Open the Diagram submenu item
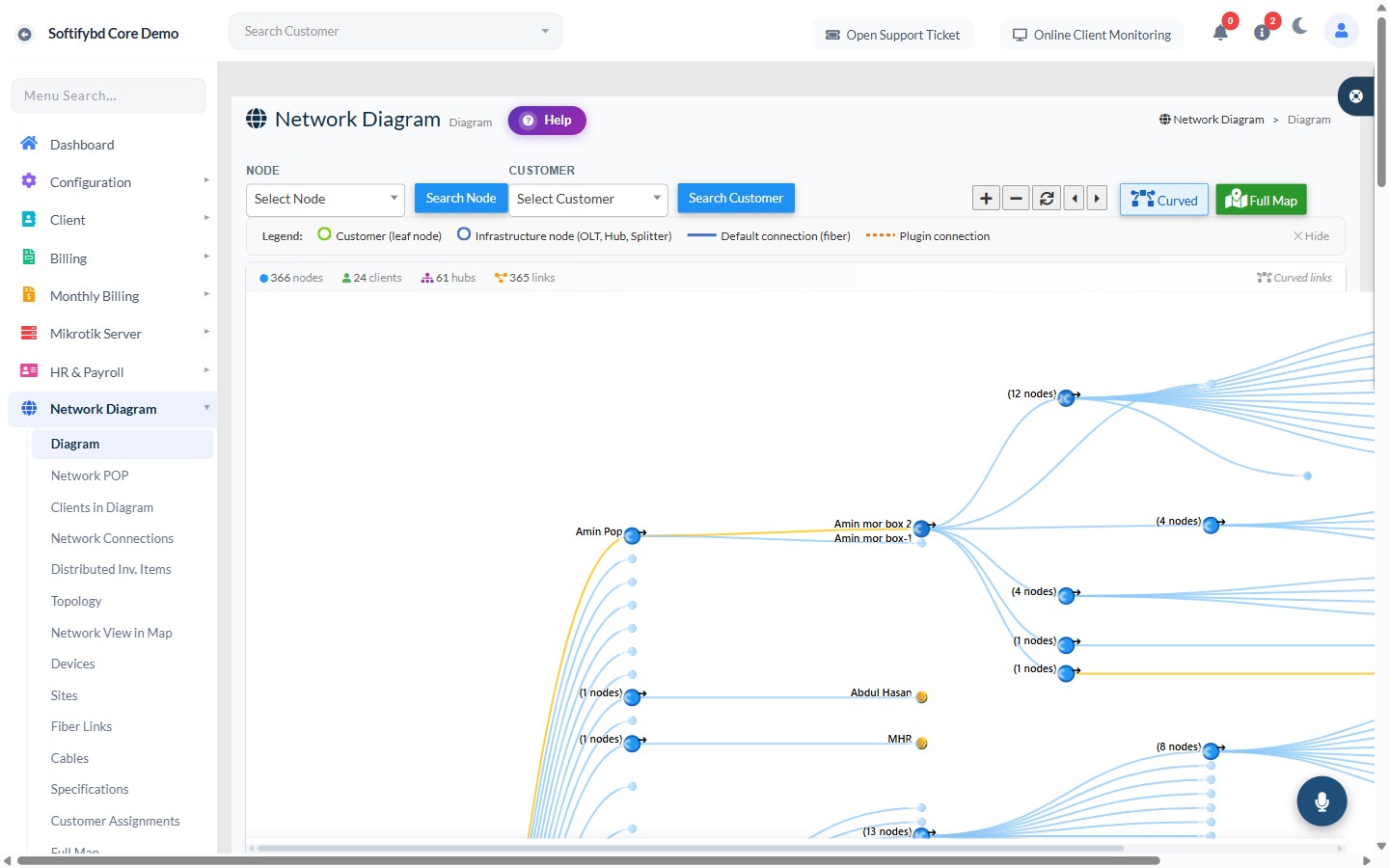Screen dimensions: 1389x868 pyautogui.click(x=122, y=444)
